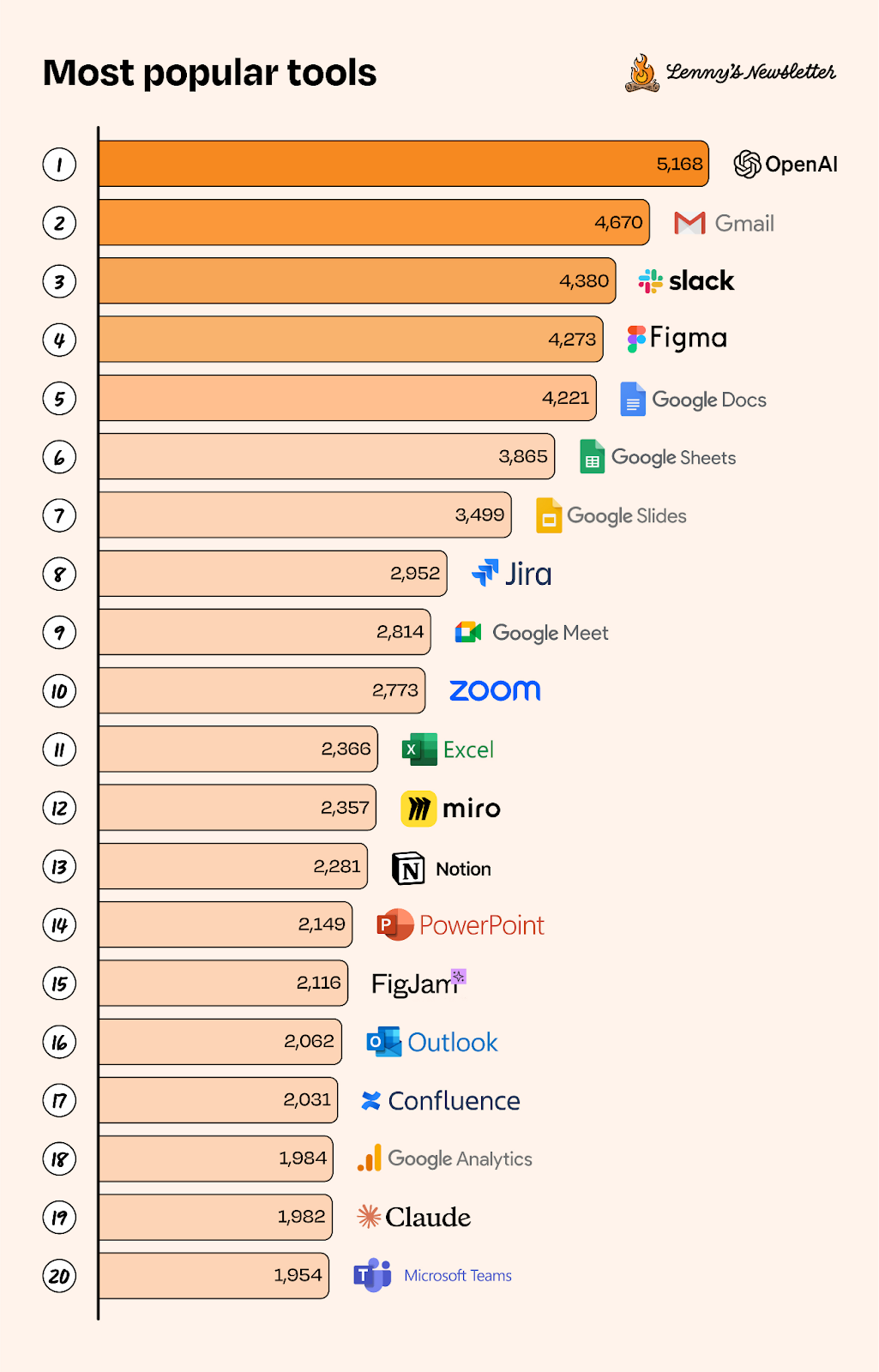Select the Google Meet camera icon
This screenshot has height=1372, width=879.
[x=468, y=633]
